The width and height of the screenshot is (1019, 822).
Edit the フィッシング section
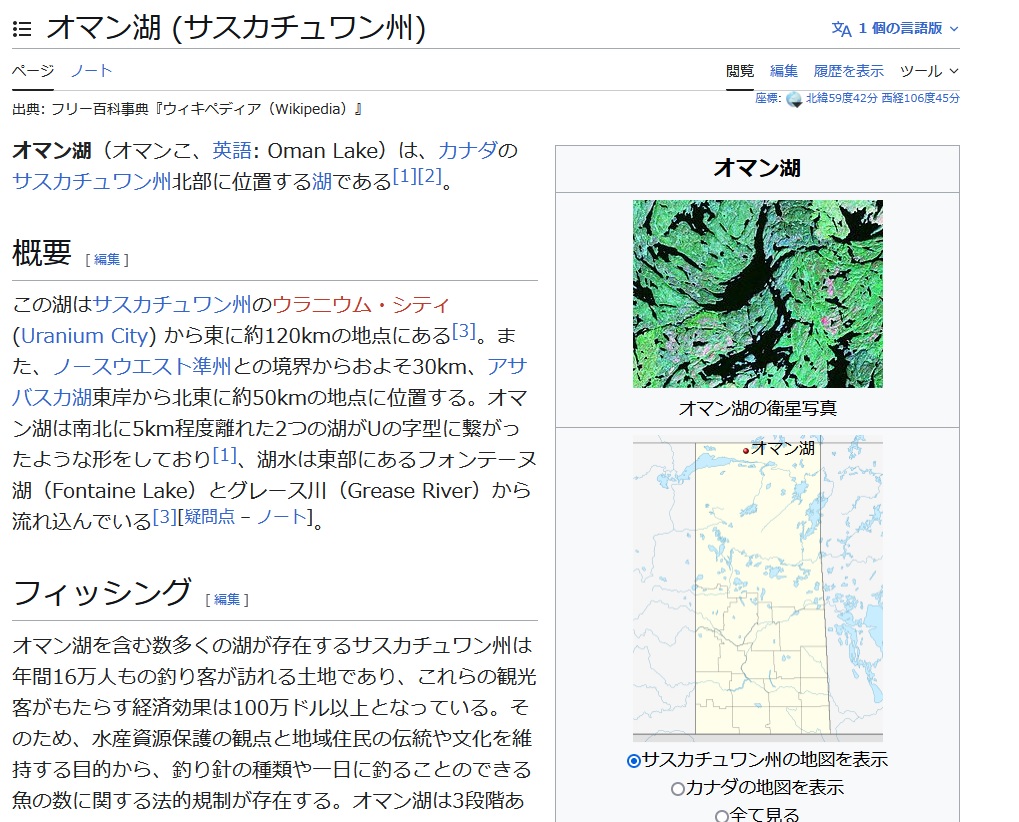tap(227, 599)
